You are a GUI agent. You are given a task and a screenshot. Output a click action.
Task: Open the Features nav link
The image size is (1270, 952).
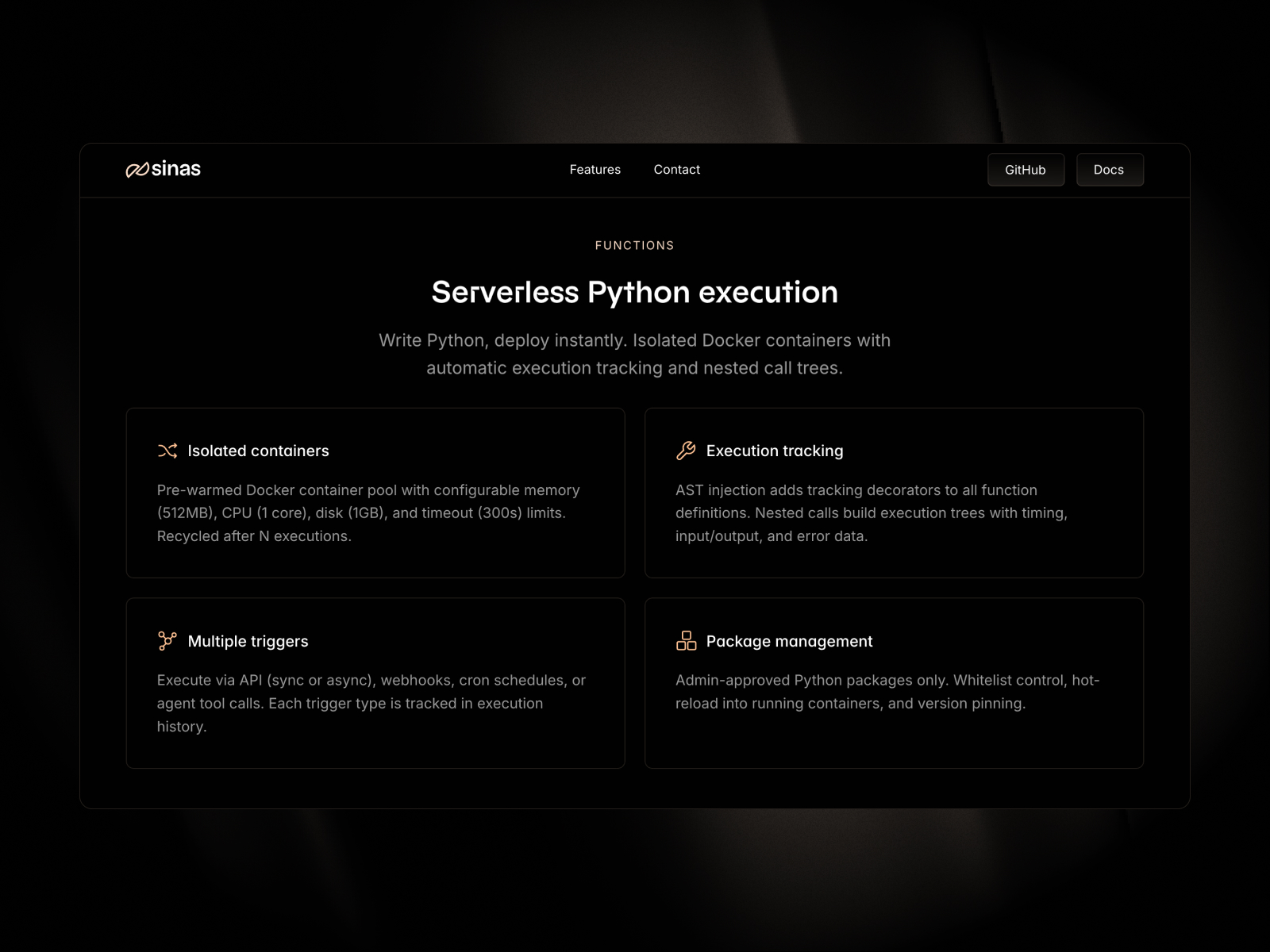pyautogui.click(x=595, y=170)
